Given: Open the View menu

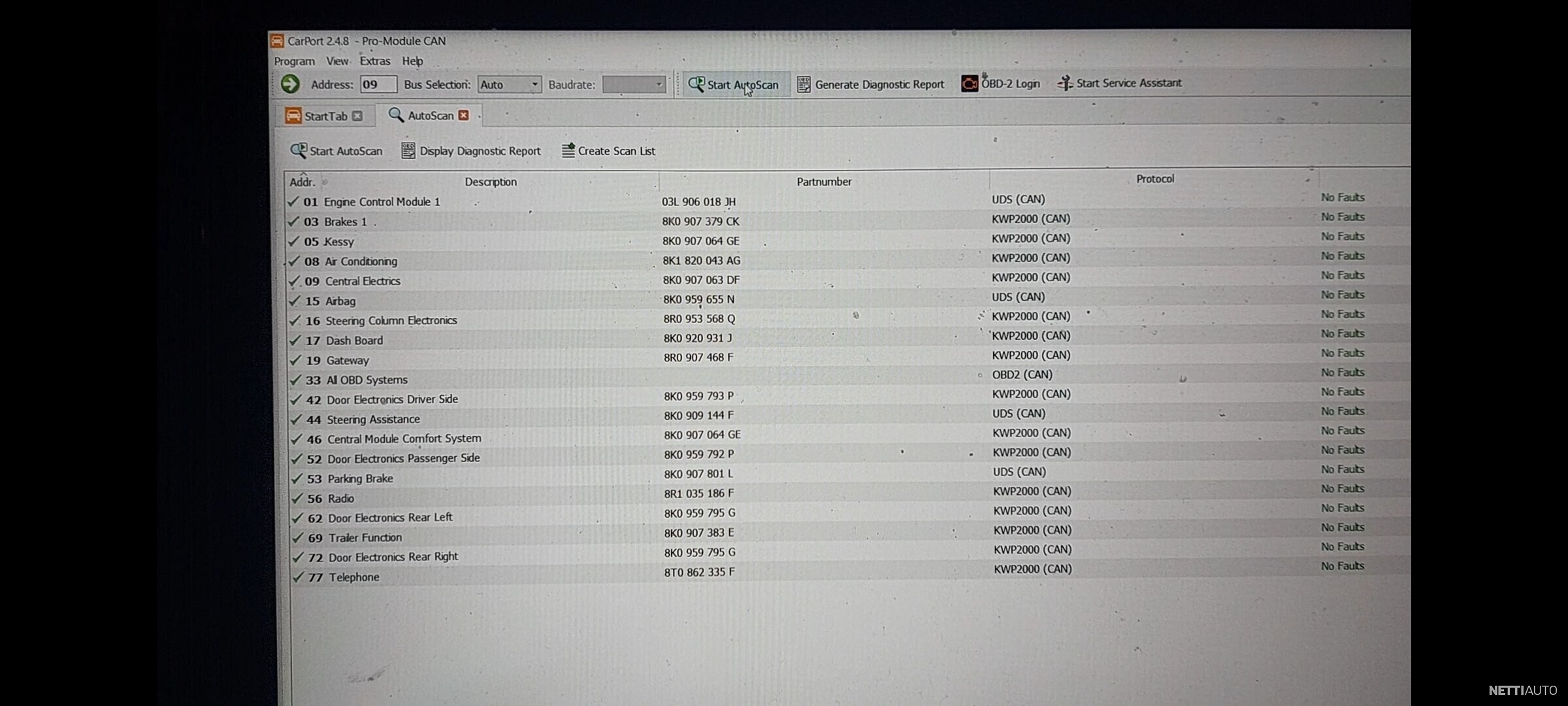Looking at the screenshot, I should point(337,61).
